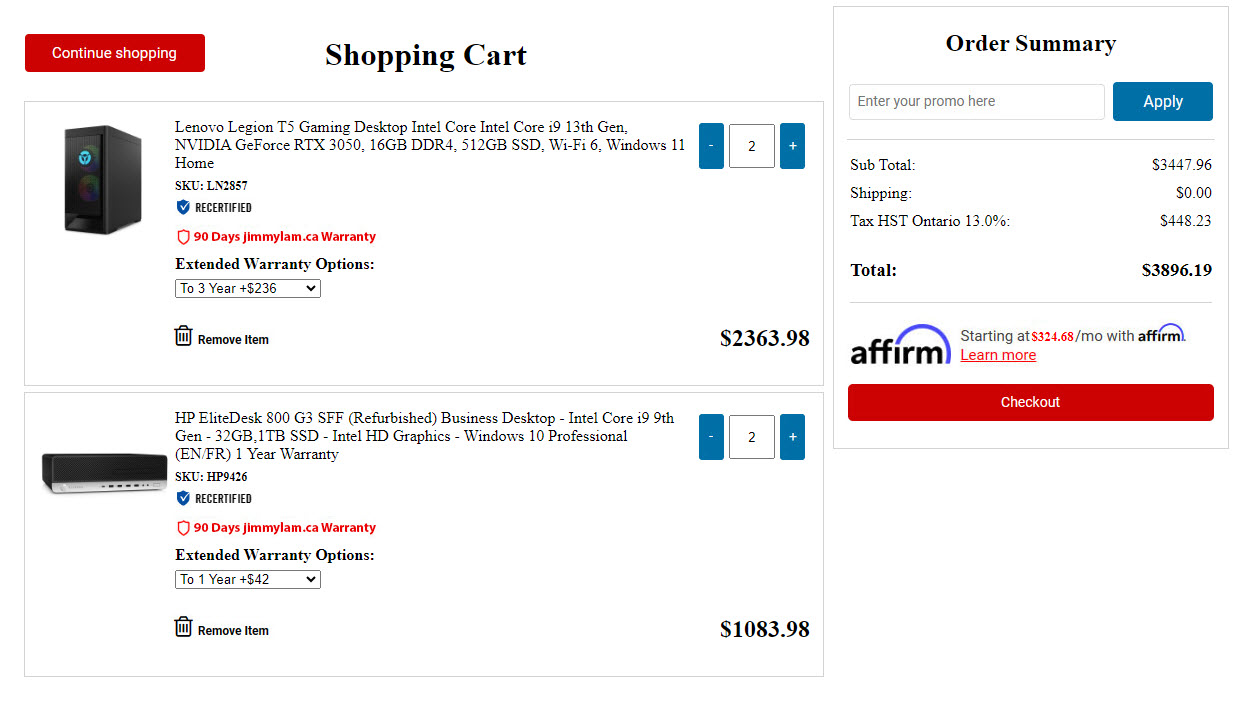Click warranty shield icon under HP EliteDesk
1247x714 pixels.
183,528
